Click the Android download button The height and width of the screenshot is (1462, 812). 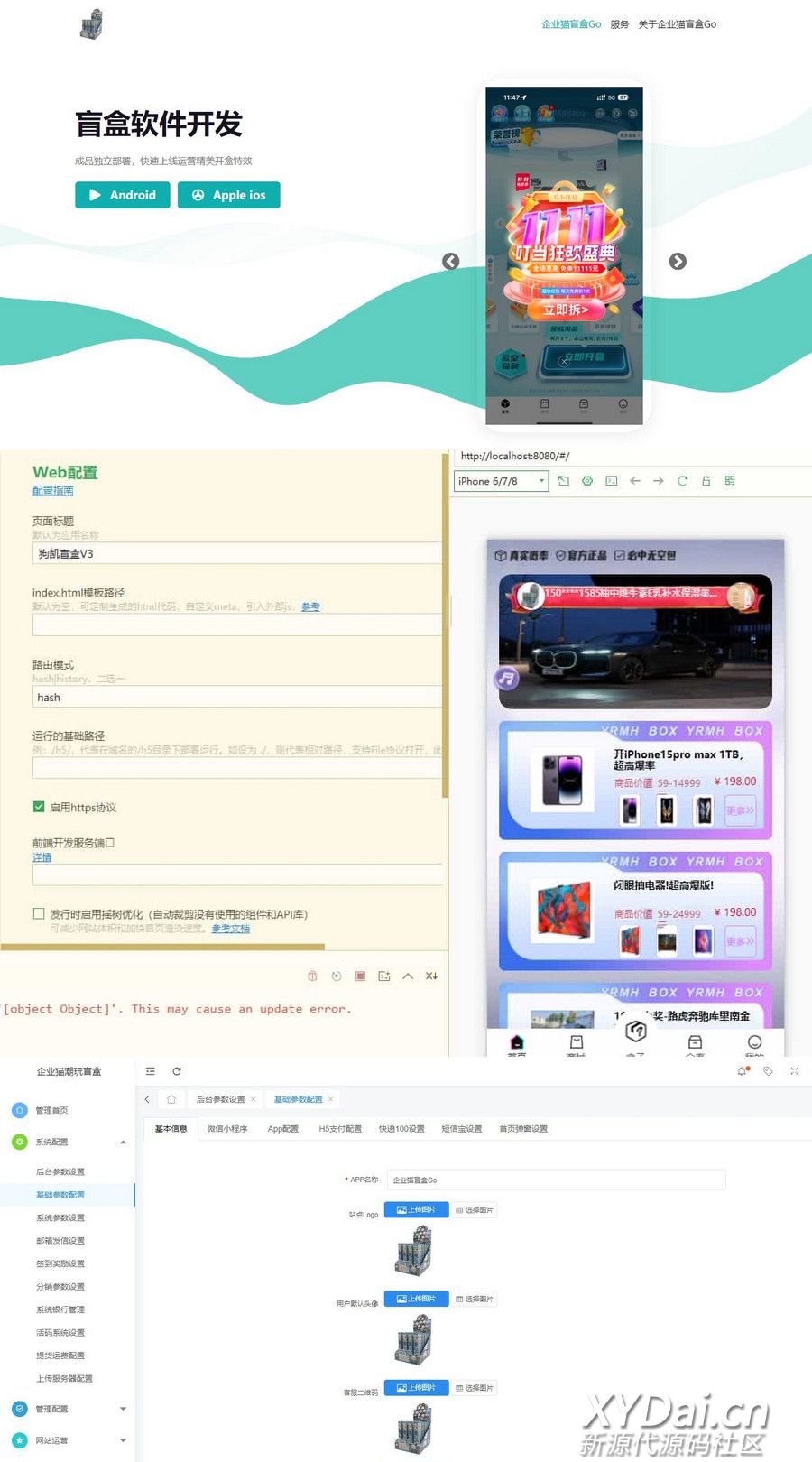pos(123,195)
